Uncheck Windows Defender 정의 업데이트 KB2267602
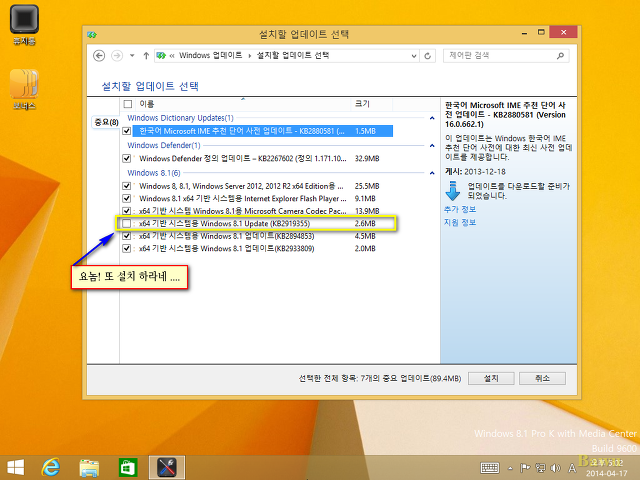The height and width of the screenshot is (480, 640). click(x=127, y=158)
